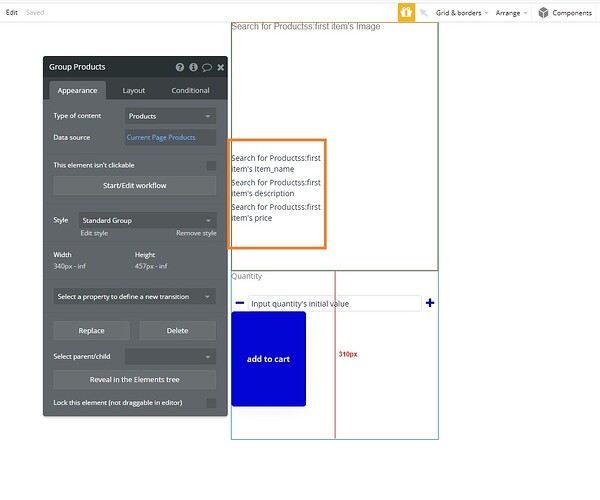
Task: Close the Group Products property panel
Action: coord(221,67)
